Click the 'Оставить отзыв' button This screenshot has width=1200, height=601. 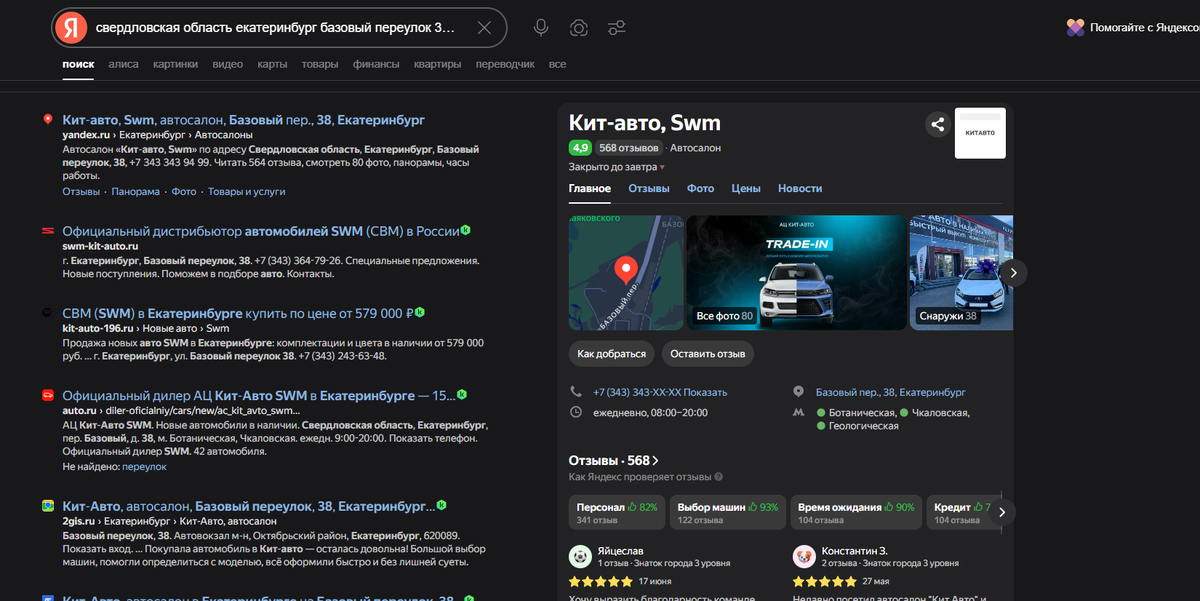click(x=707, y=353)
